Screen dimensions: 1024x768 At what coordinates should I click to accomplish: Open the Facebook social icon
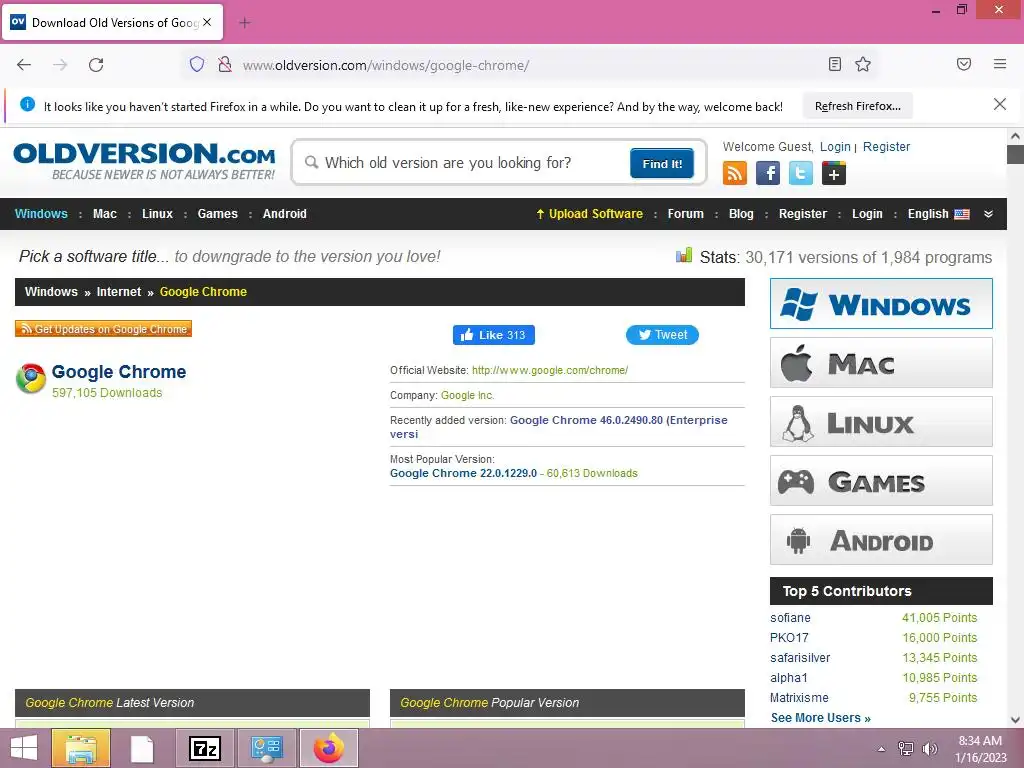[x=768, y=173]
